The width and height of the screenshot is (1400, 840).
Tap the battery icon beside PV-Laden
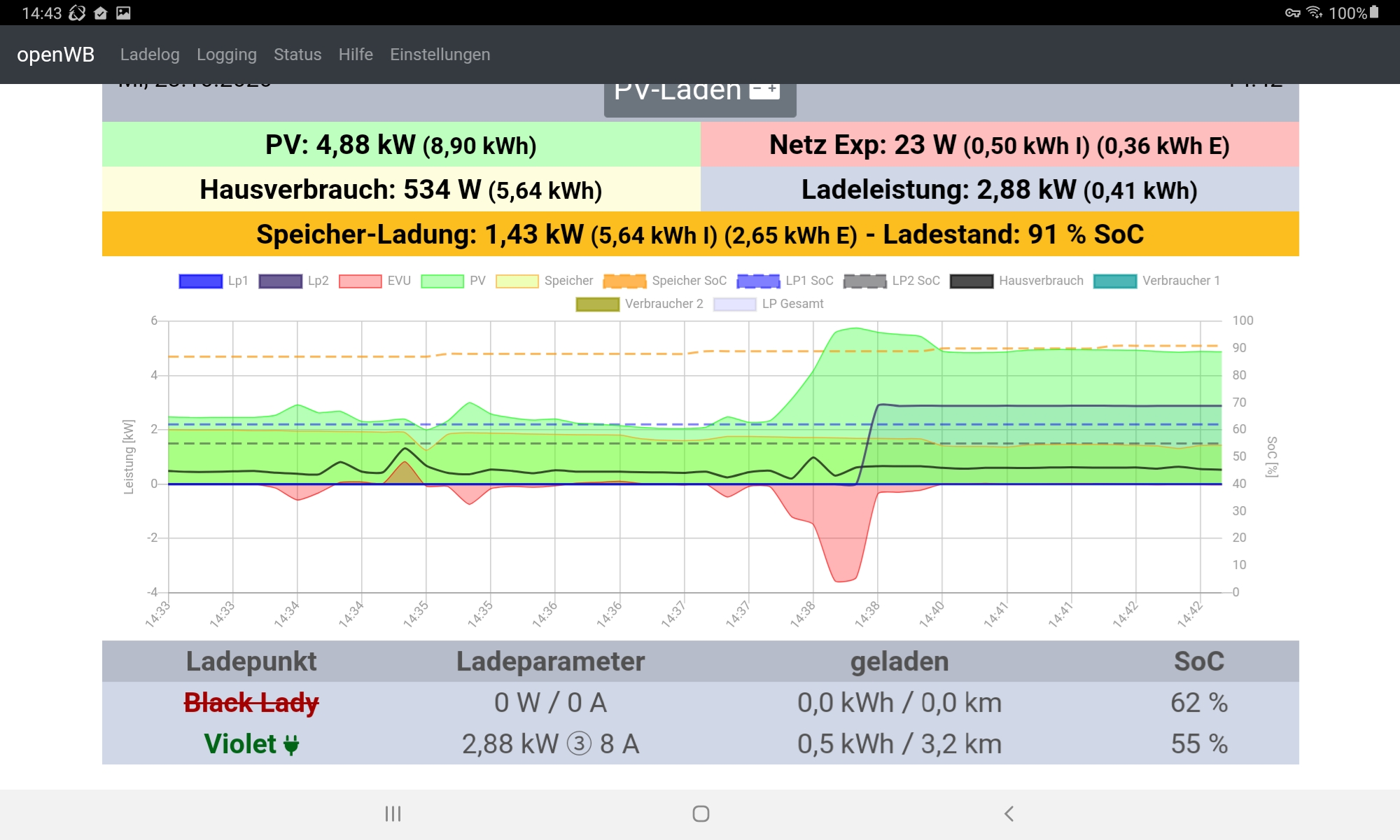coord(764,90)
